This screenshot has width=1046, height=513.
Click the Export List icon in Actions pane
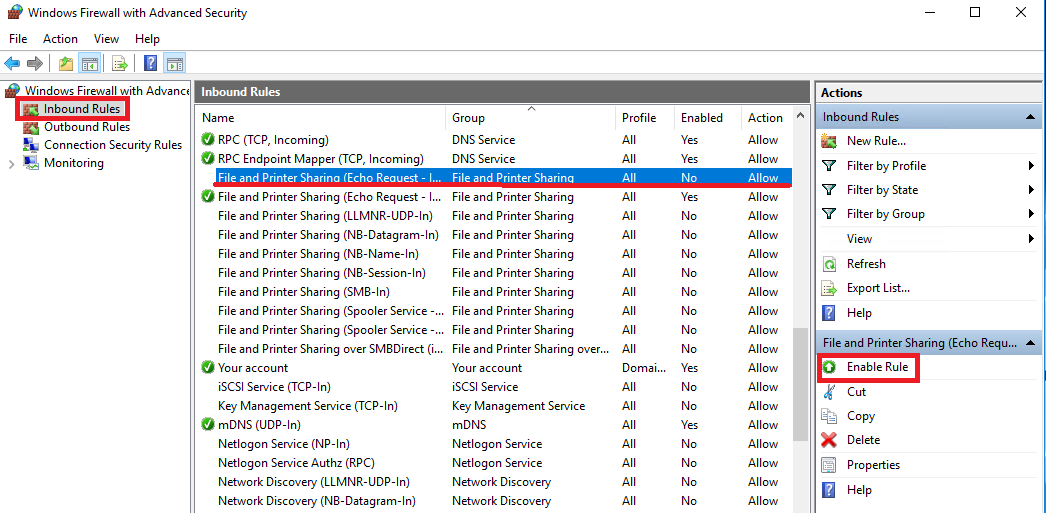(829, 288)
